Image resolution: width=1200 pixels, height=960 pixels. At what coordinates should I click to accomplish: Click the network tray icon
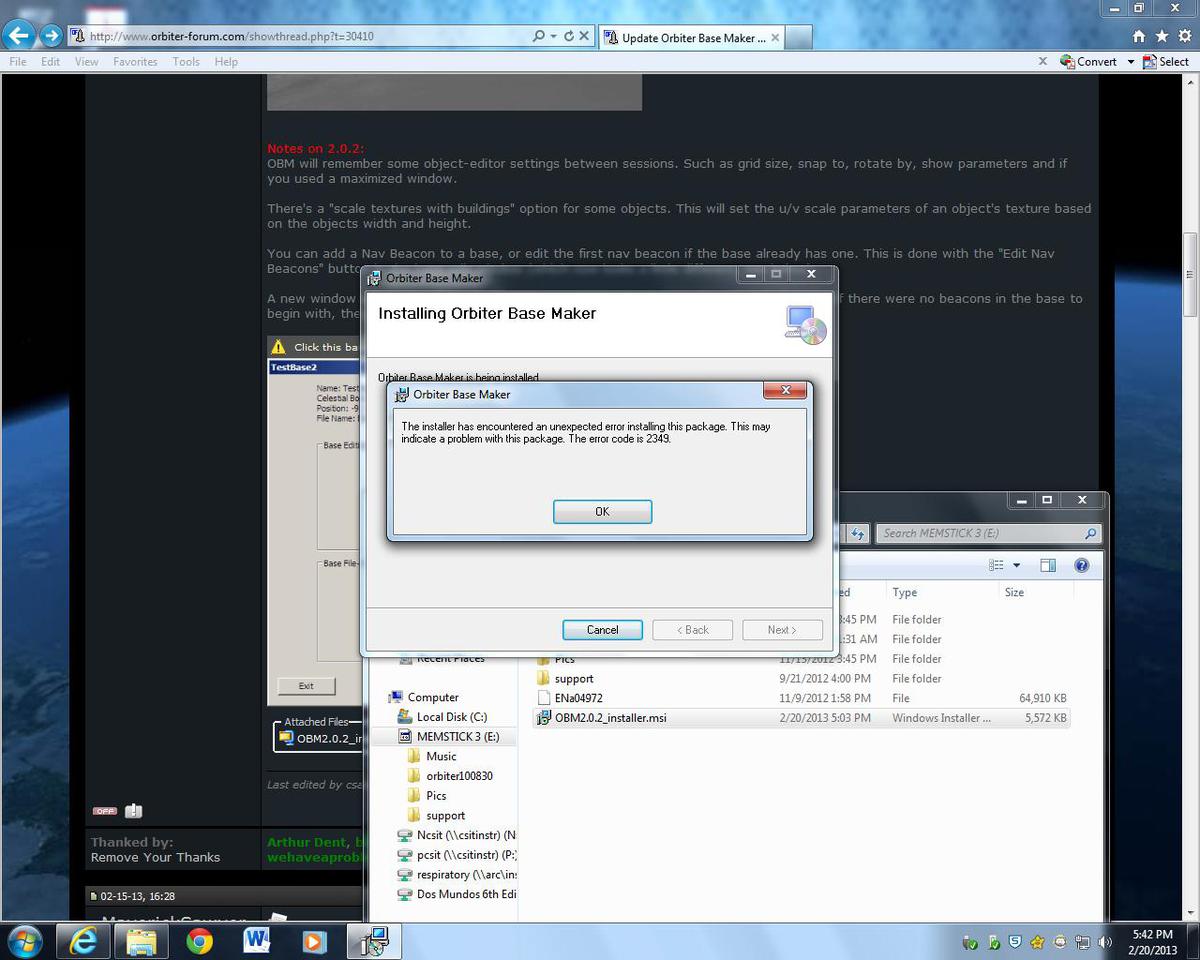point(1083,942)
